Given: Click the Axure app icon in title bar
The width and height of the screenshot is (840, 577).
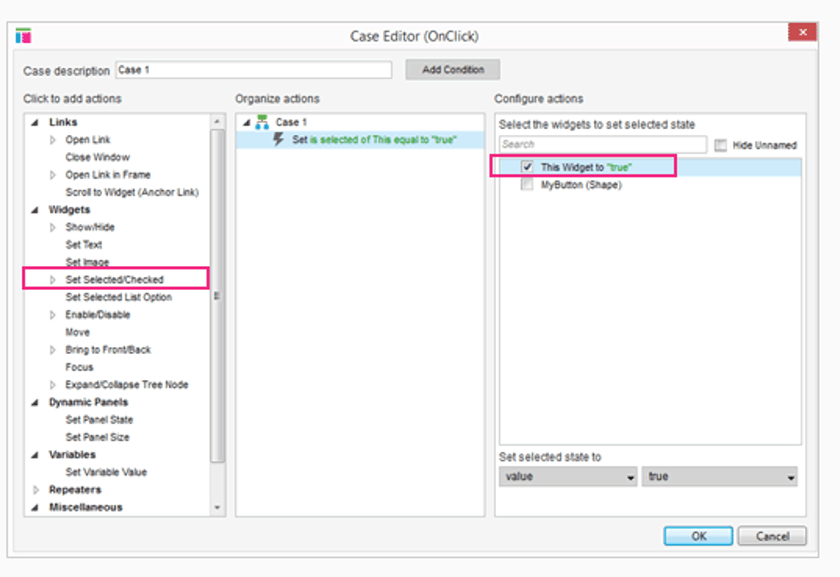Looking at the screenshot, I should click(x=23, y=36).
